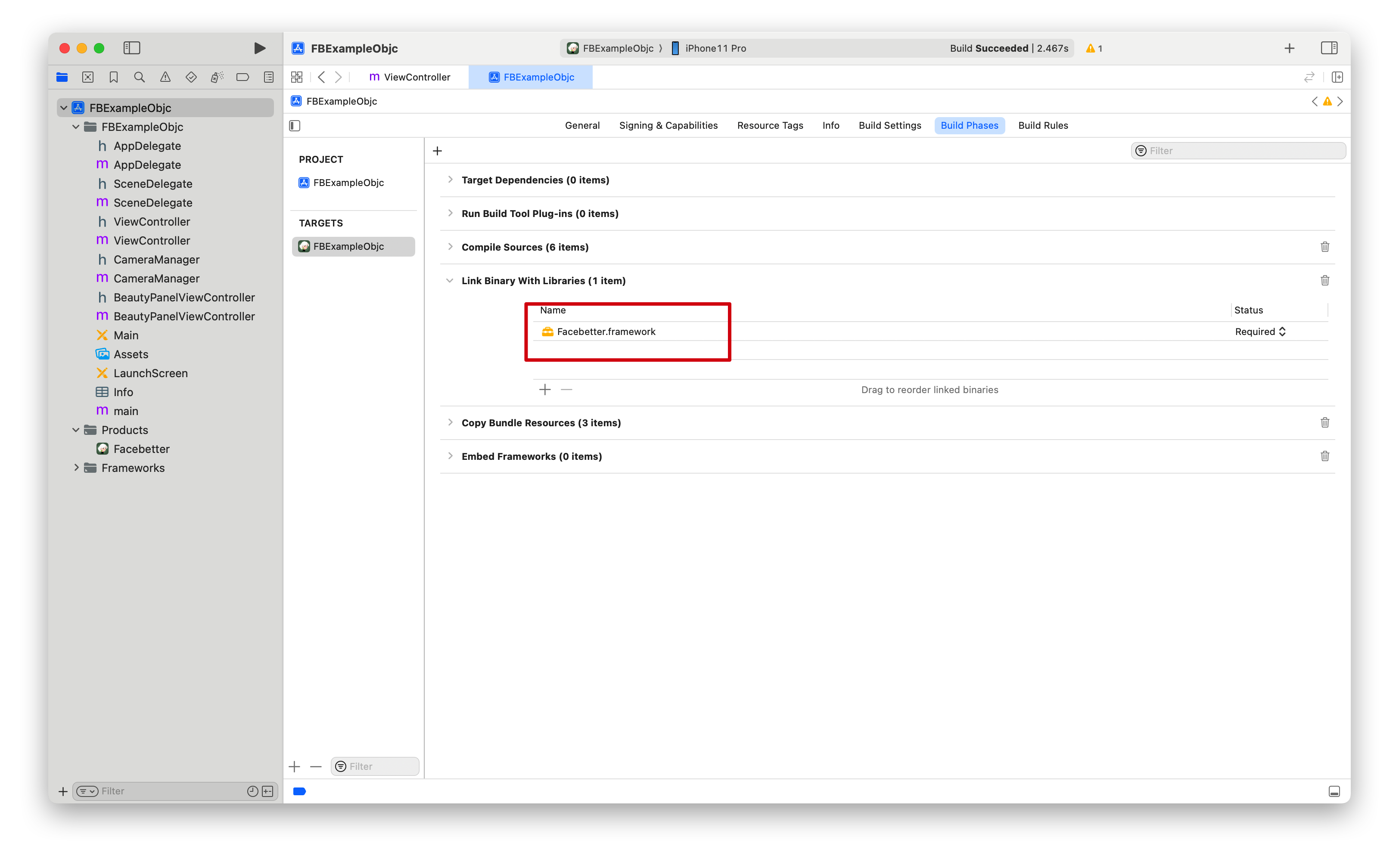The image size is (1399, 868).
Task: Show the Issue navigator warning triangle
Action: tap(165, 77)
